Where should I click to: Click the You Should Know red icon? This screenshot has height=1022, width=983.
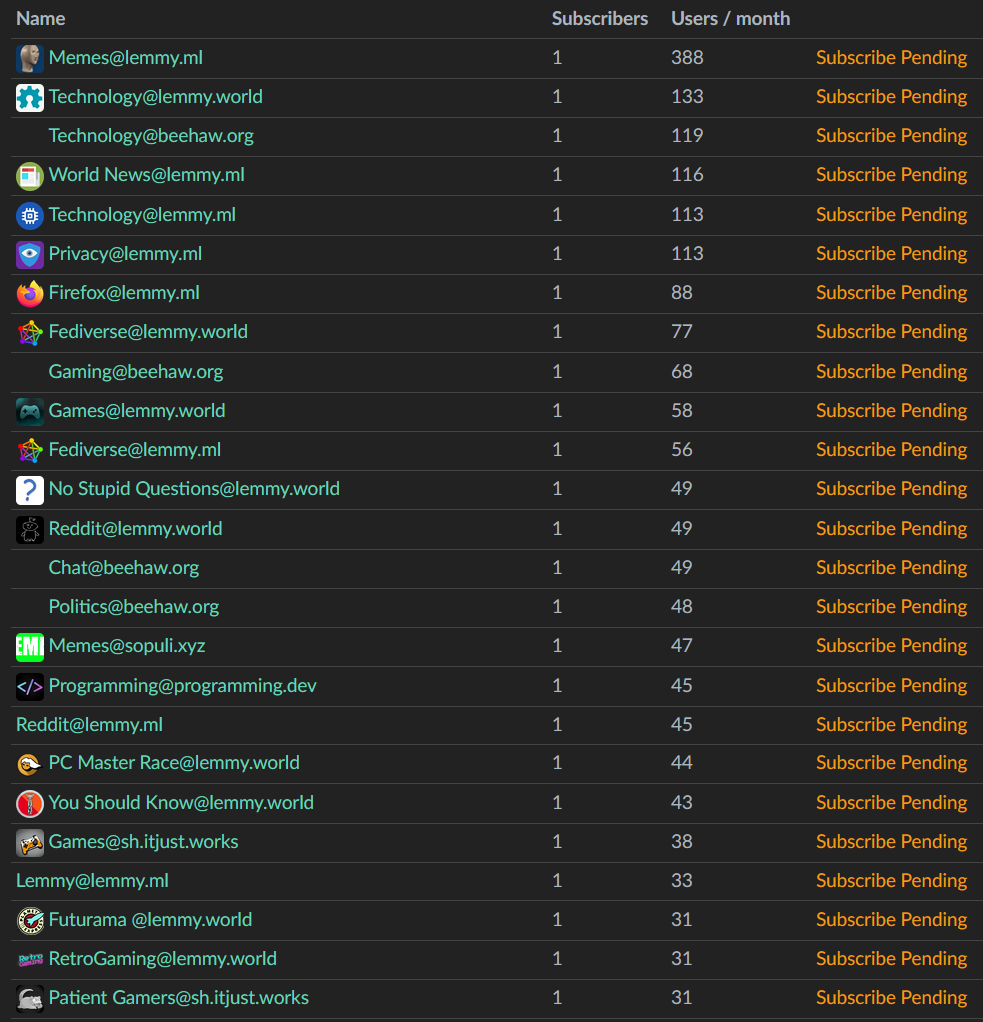point(30,804)
